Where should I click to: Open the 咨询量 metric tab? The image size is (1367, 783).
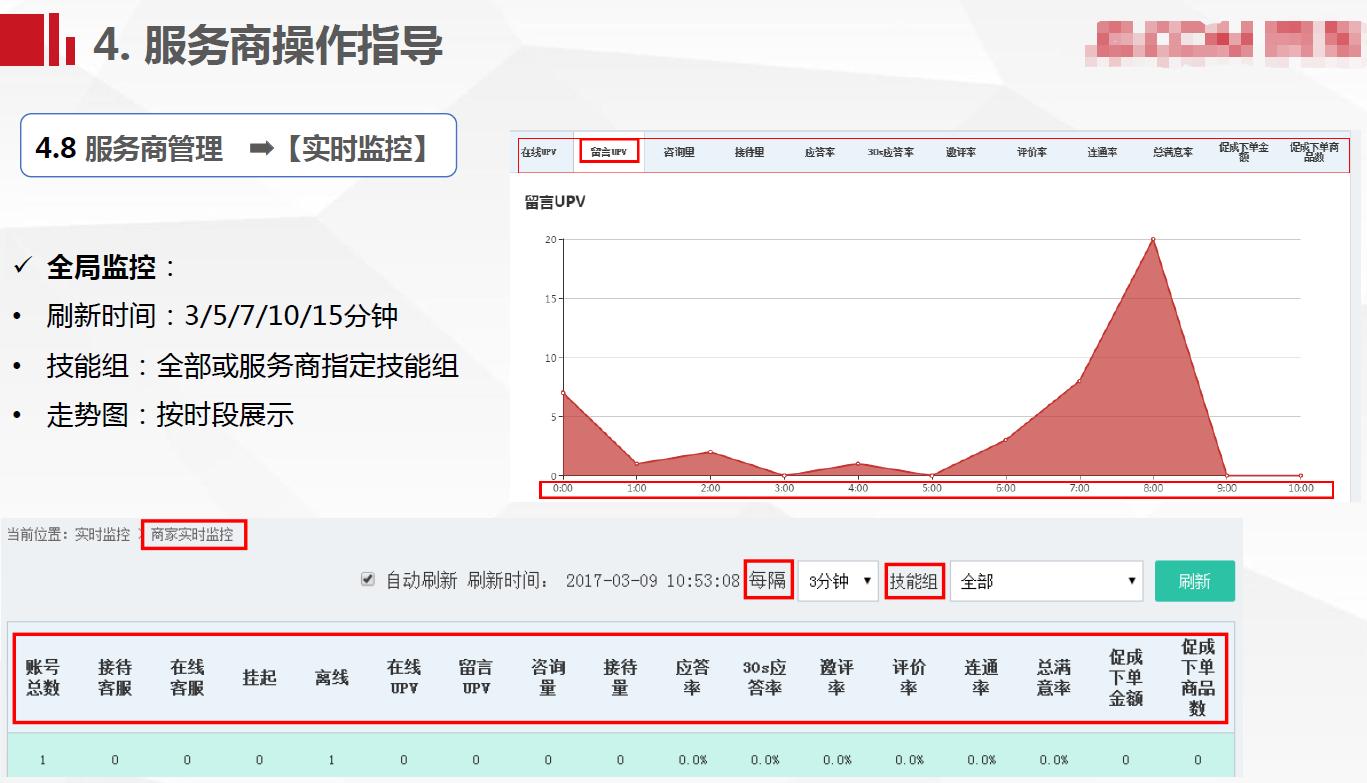pyautogui.click(x=678, y=152)
